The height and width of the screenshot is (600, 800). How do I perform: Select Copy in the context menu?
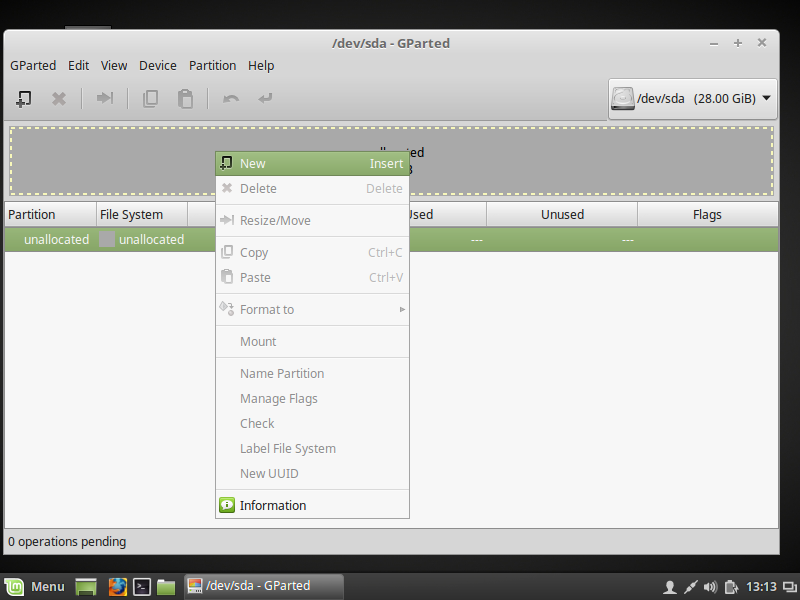point(312,253)
